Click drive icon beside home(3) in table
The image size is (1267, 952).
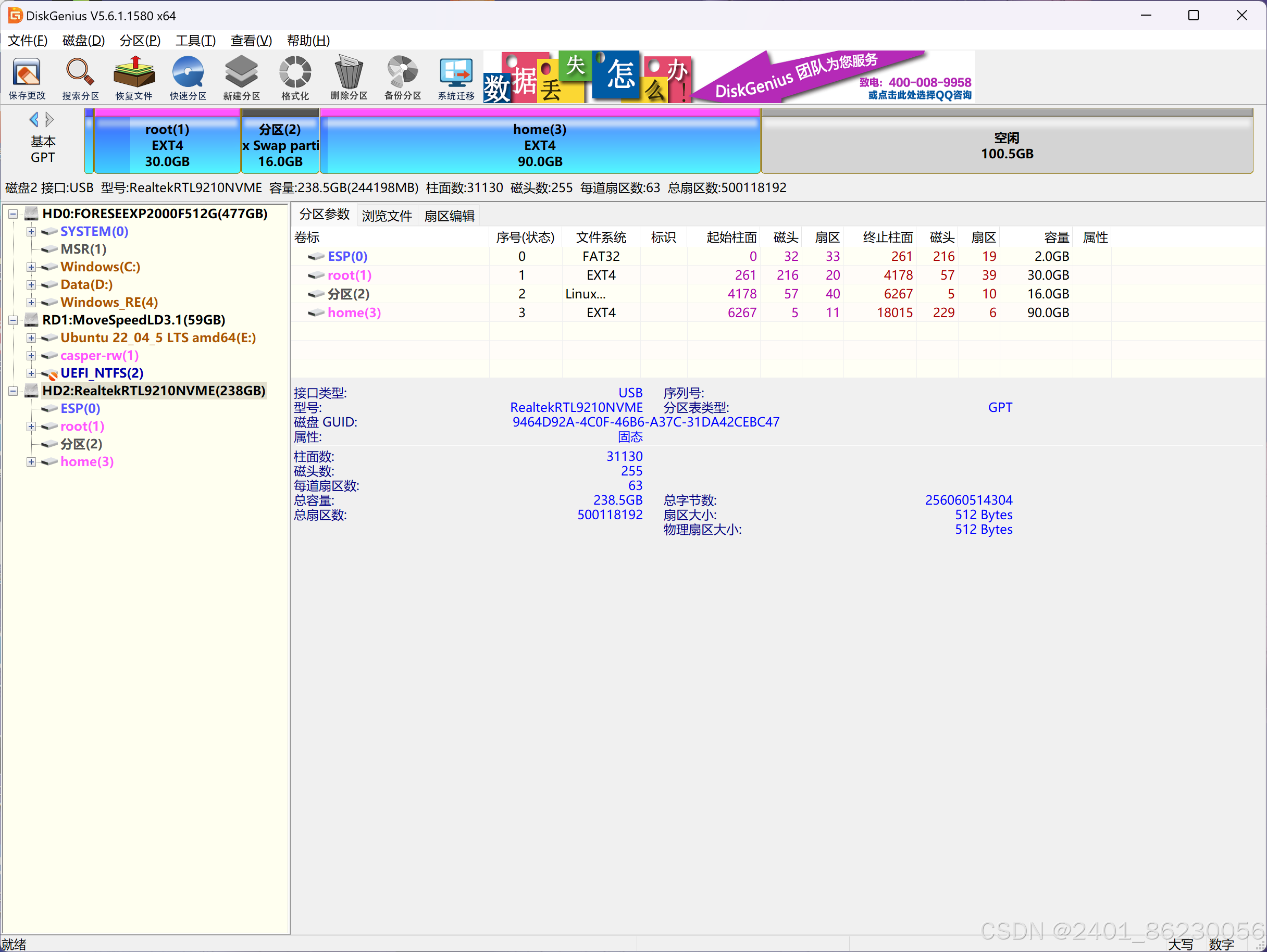coord(316,312)
